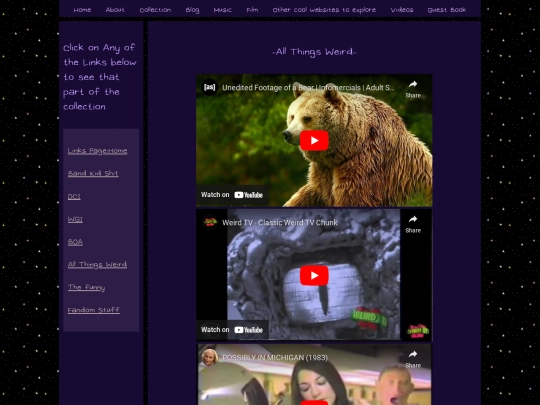Open Music in navigation bar
Image resolution: width=540 pixels, height=405 pixels.
[222, 10]
